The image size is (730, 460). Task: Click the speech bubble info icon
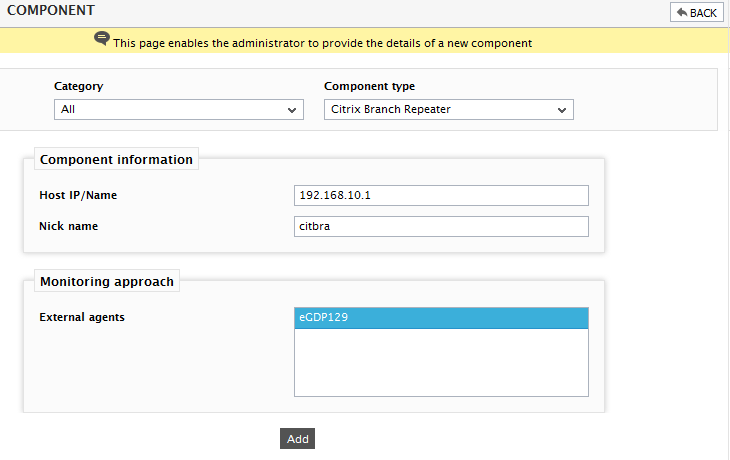[x=102, y=38]
